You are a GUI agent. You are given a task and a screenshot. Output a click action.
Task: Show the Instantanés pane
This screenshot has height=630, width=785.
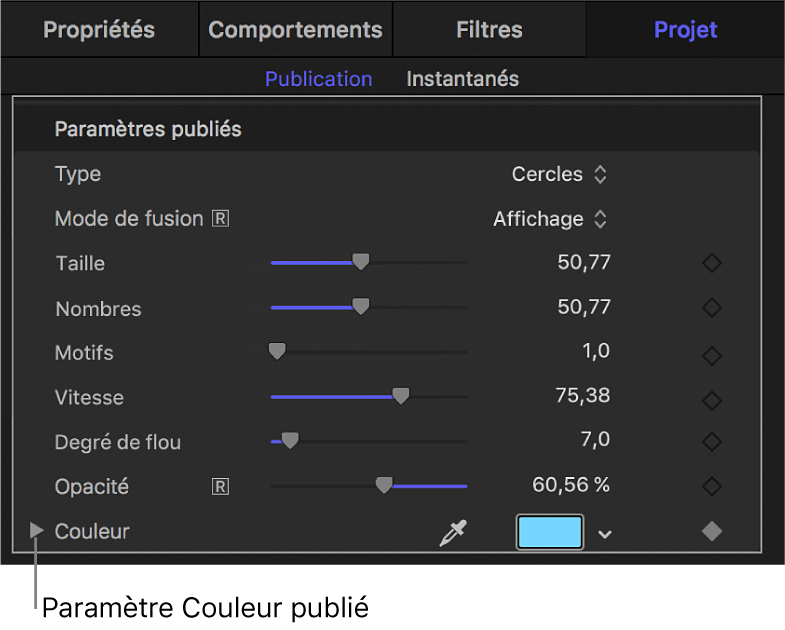[x=462, y=79]
